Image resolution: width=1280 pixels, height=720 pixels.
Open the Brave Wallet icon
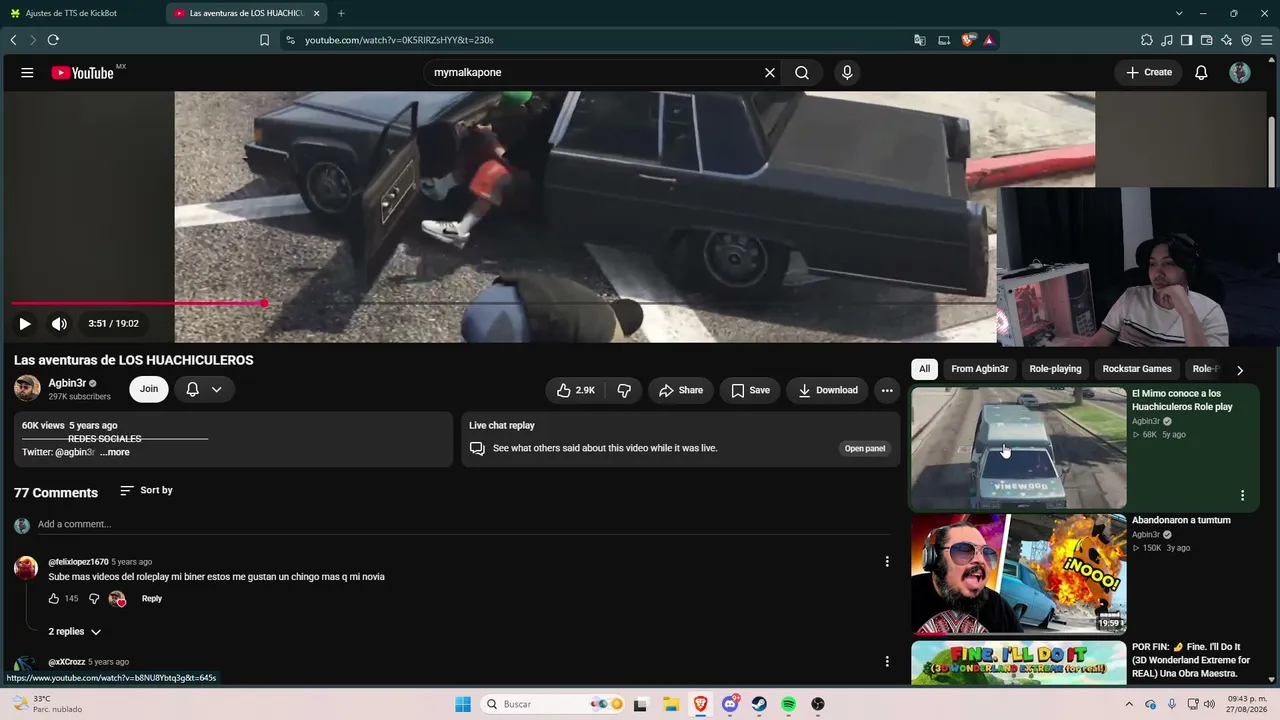[1206, 40]
